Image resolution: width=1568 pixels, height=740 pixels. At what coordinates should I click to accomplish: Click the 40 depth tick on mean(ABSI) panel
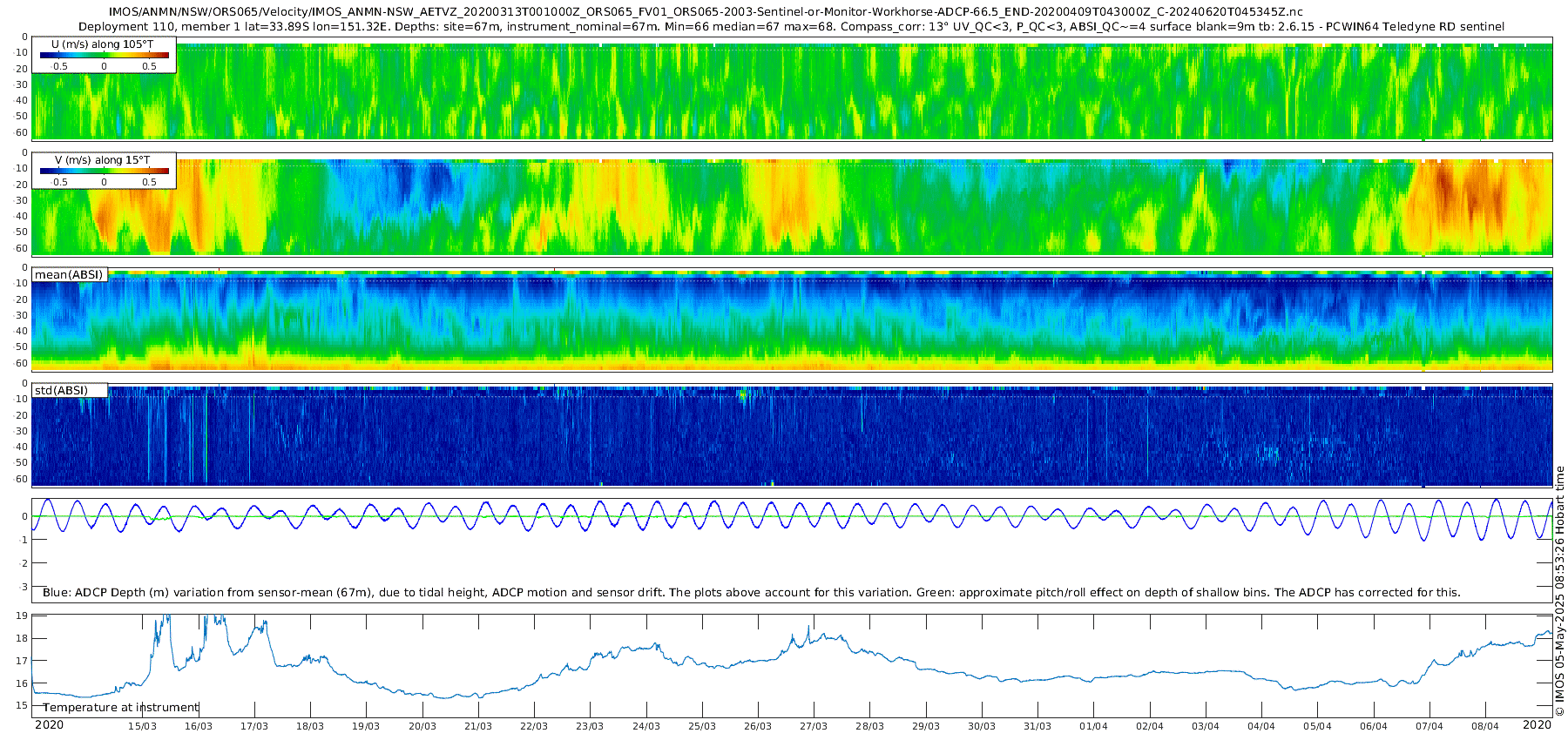[22, 331]
